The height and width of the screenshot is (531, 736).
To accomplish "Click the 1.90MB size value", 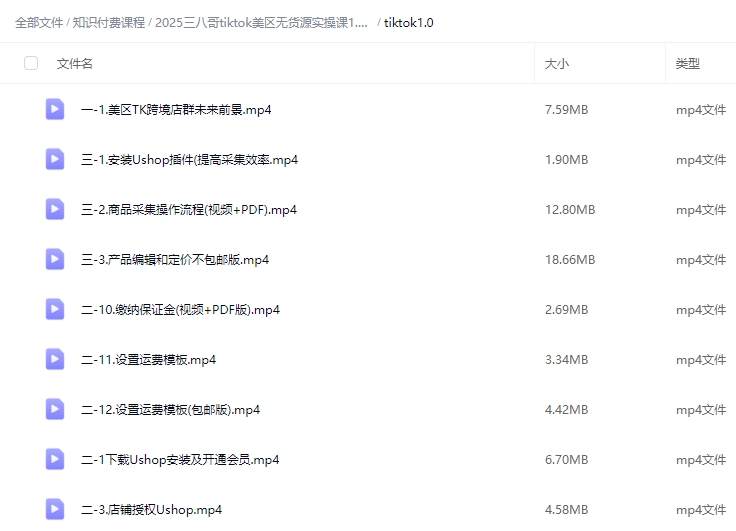I will point(567,160).
